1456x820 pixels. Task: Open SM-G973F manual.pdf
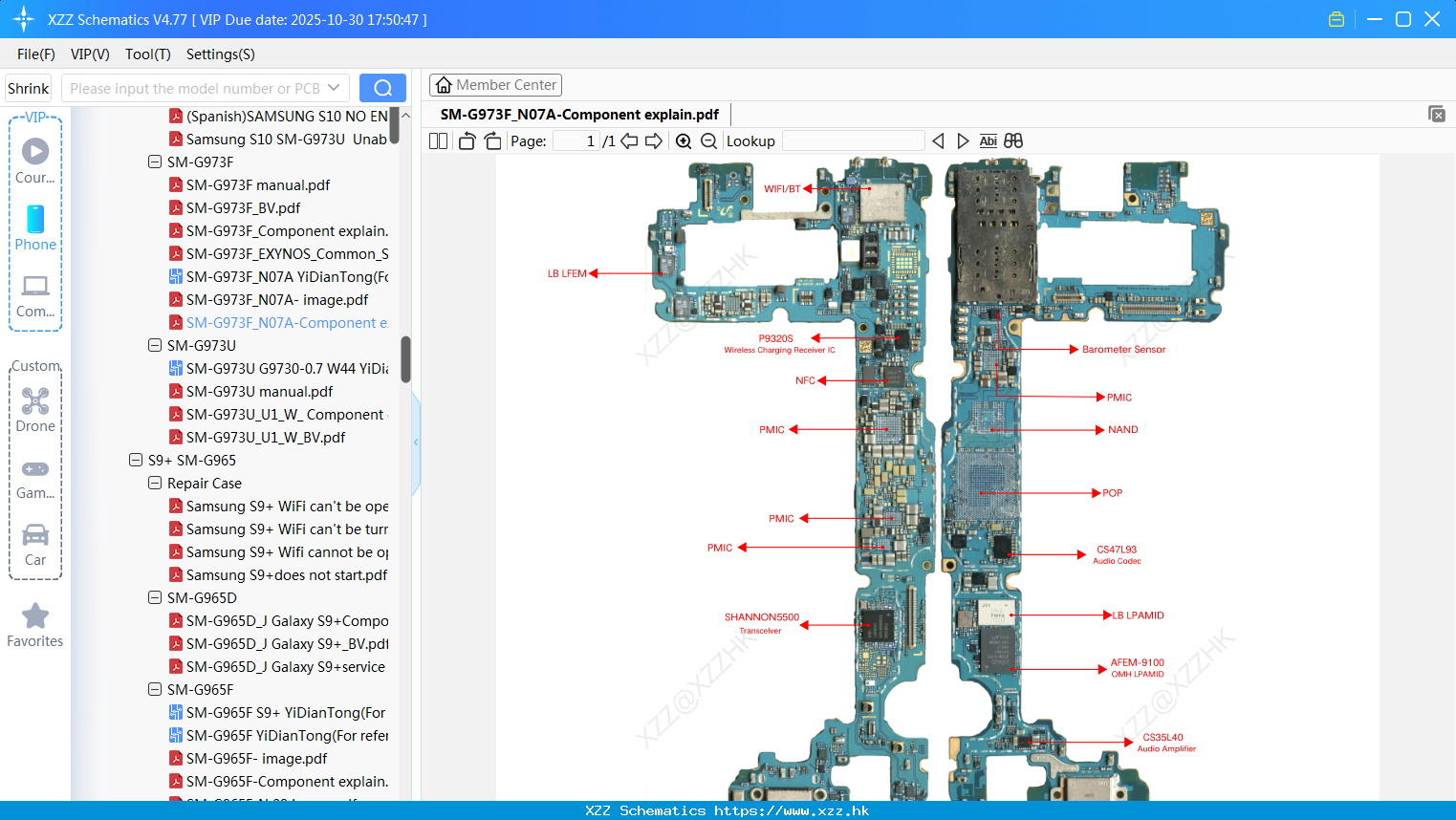(x=258, y=184)
